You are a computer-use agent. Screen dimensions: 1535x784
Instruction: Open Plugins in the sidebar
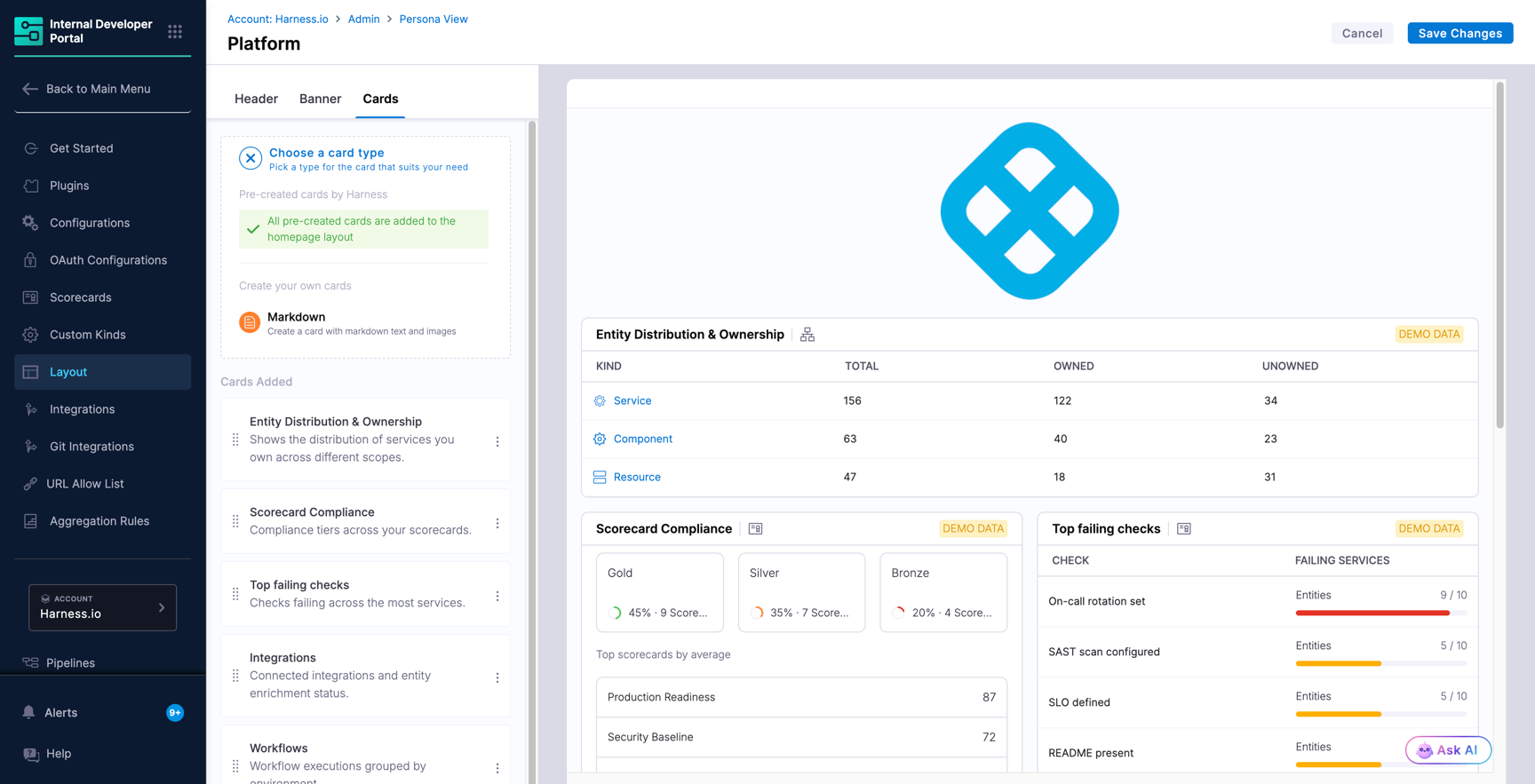(102, 186)
